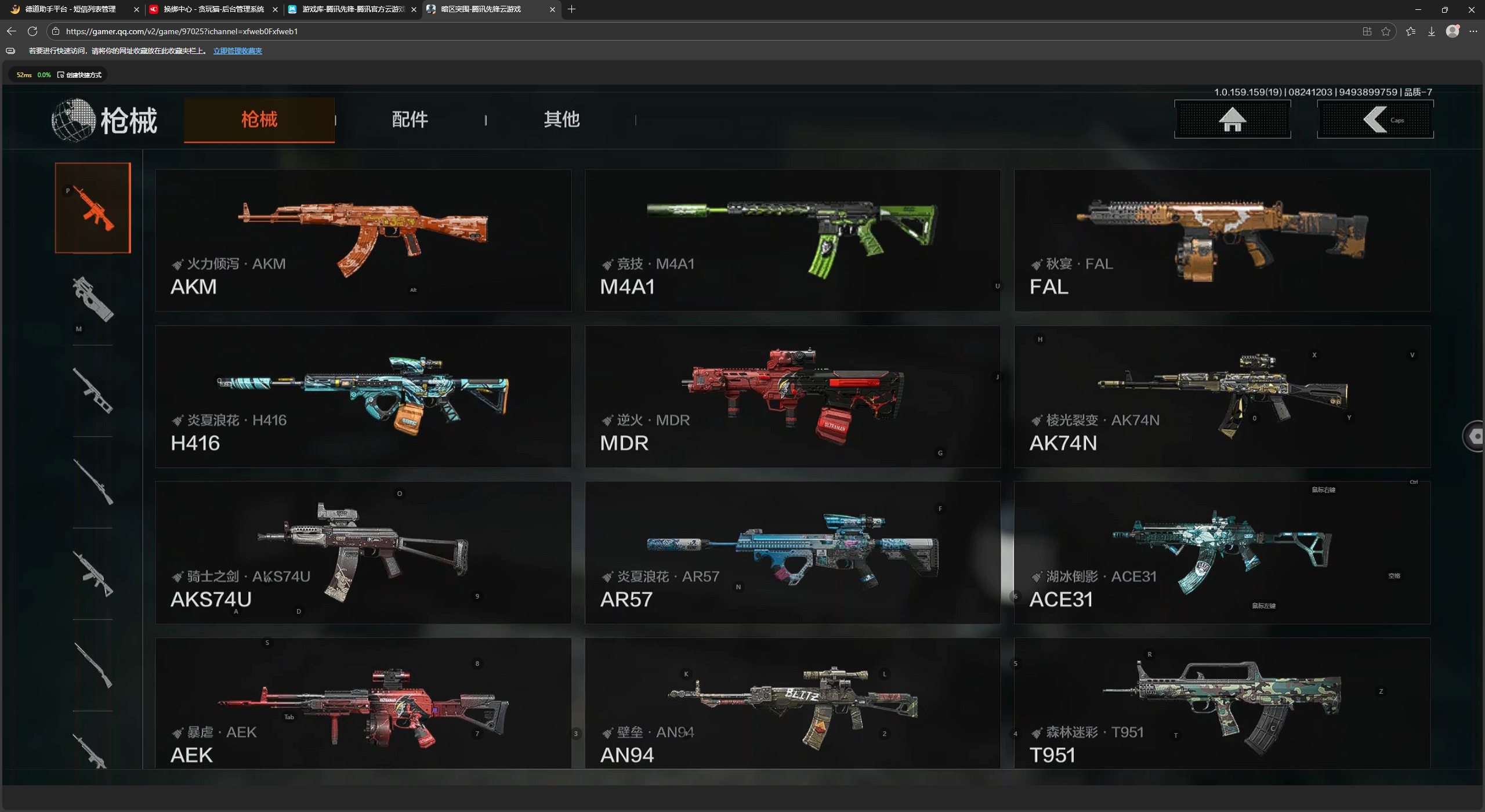This screenshot has width=1485, height=812.
Task: Open the AK74N weapon card
Action: tap(1222, 397)
